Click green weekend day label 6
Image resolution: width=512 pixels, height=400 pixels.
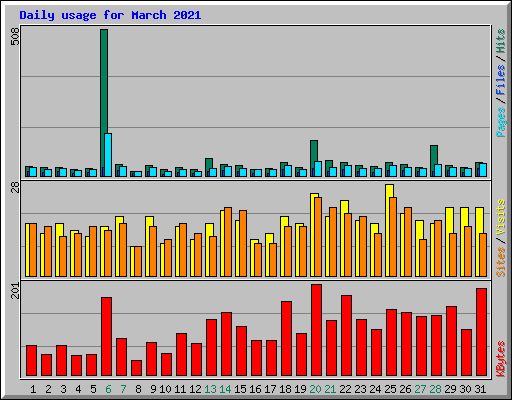coord(108,389)
